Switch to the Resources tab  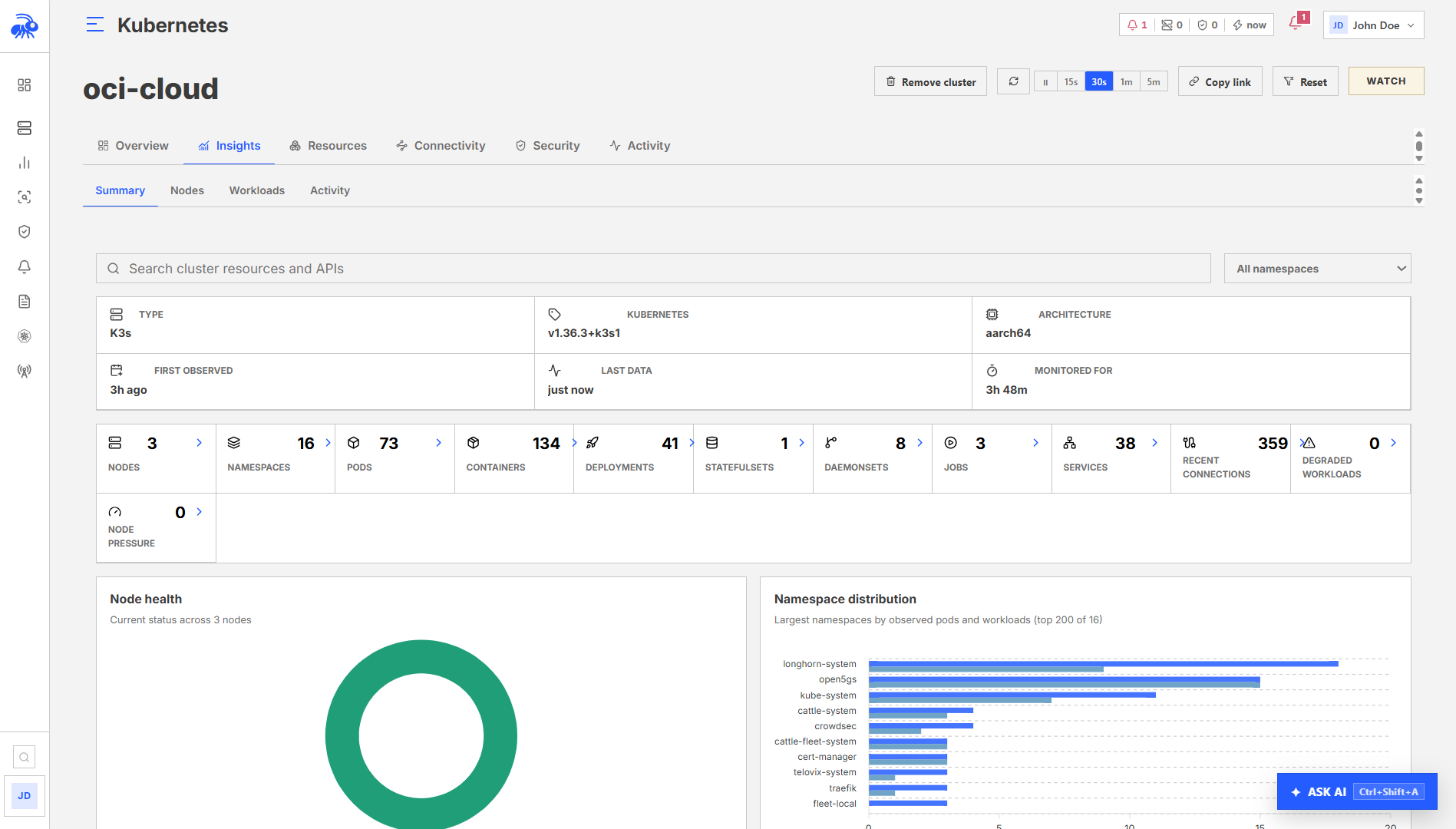[328, 146]
